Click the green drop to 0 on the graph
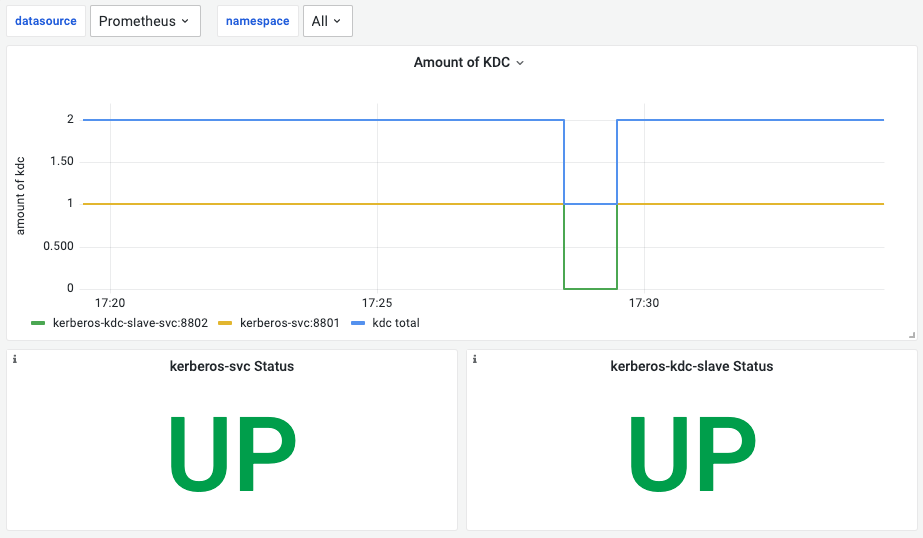The height and width of the screenshot is (538, 923). click(590, 288)
